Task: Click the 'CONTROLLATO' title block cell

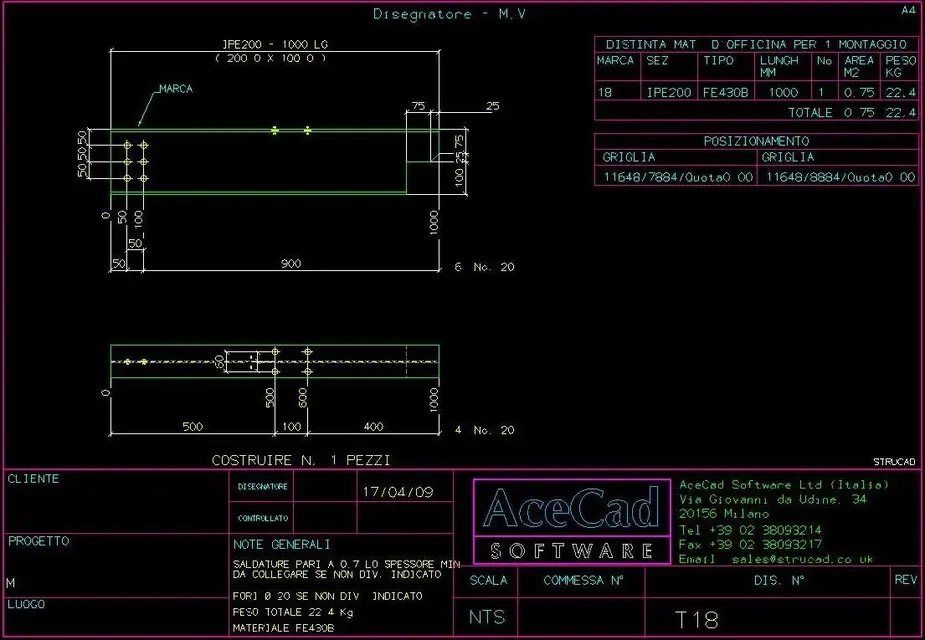Action: 263,518
